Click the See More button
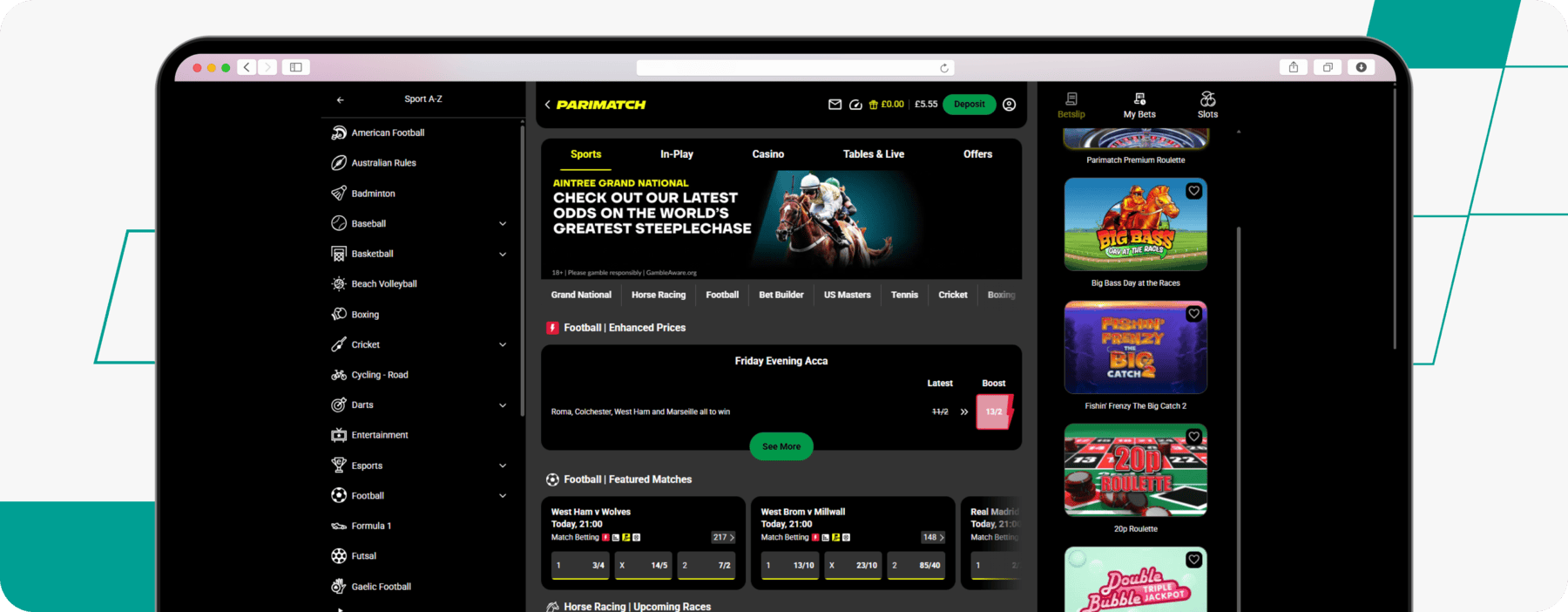 781,446
